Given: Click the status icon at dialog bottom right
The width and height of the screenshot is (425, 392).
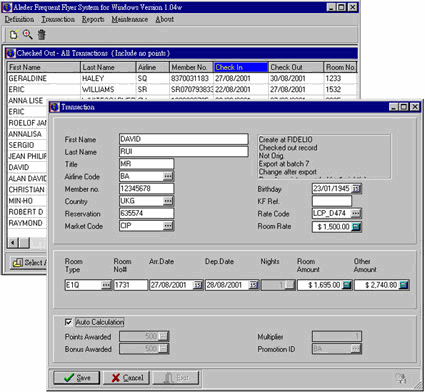Looking at the screenshot, I should pyautogui.click(x=400, y=378).
